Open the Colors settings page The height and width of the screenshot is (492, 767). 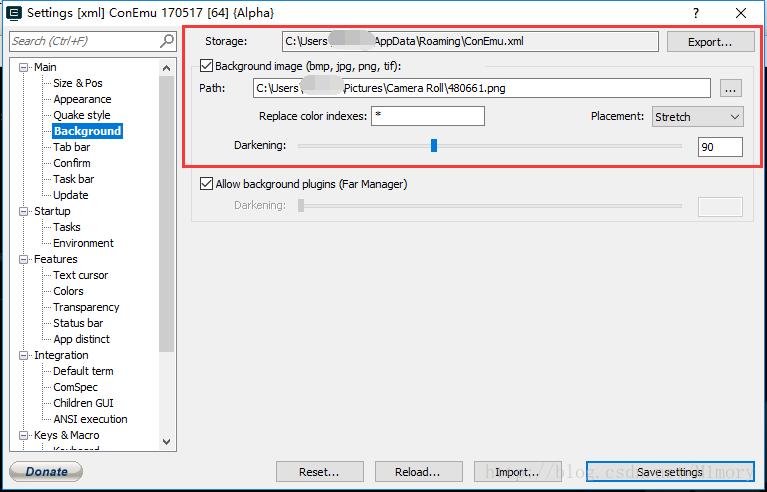[68, 291]
